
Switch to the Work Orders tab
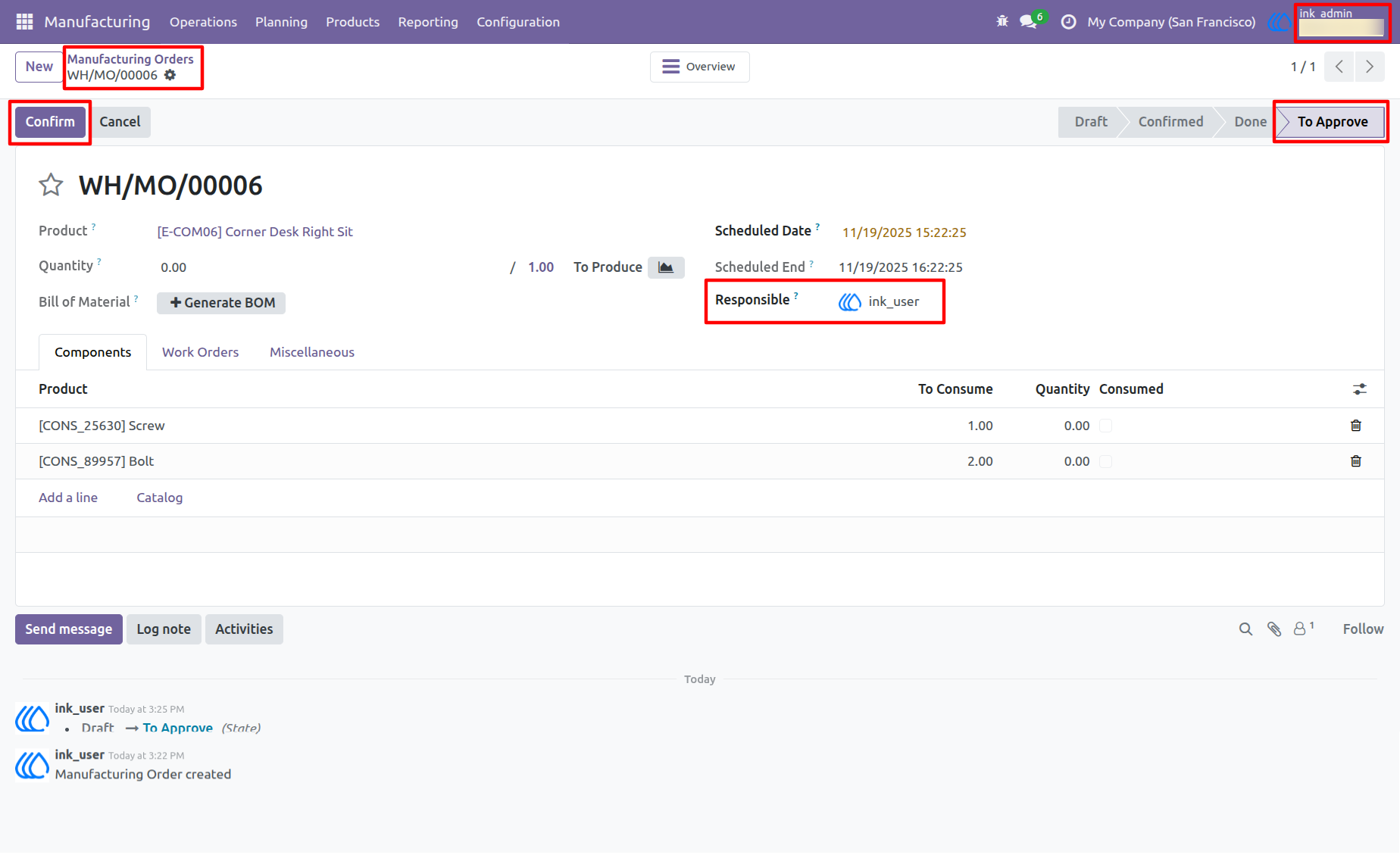[200, 352]
